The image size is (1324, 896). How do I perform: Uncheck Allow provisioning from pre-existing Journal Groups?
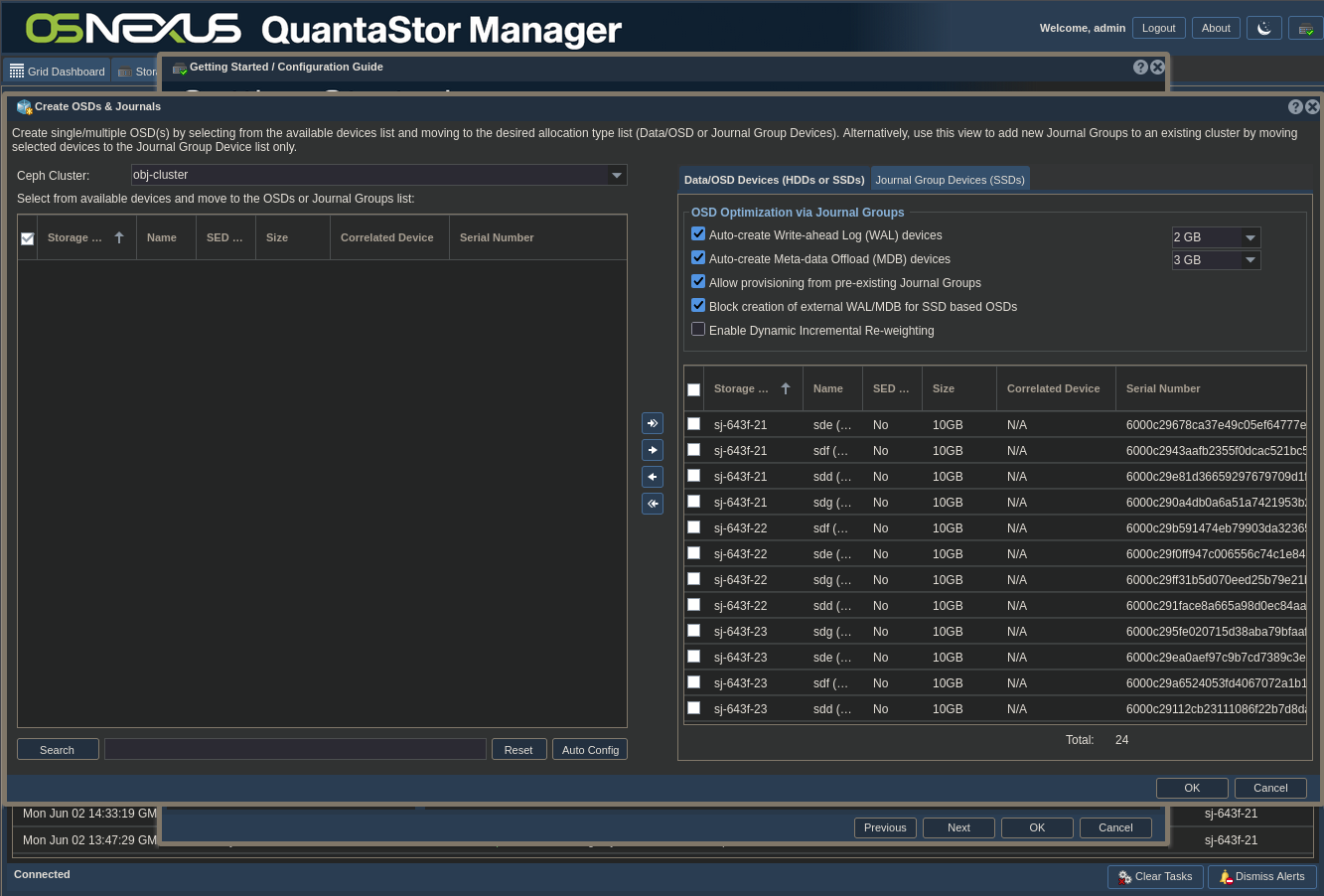pyautogui.click(x=698, y=282)
